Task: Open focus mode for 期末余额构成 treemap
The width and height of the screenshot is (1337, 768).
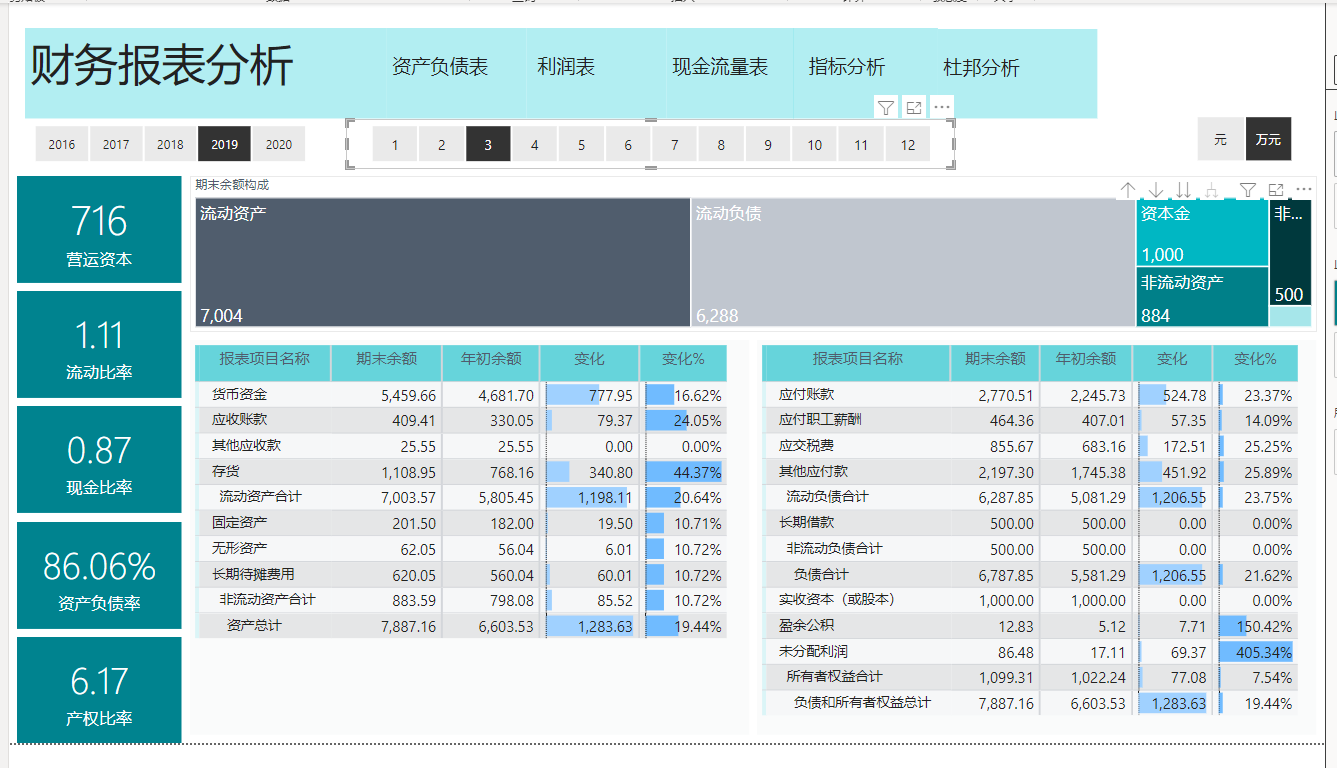Action: [1275, 190]
